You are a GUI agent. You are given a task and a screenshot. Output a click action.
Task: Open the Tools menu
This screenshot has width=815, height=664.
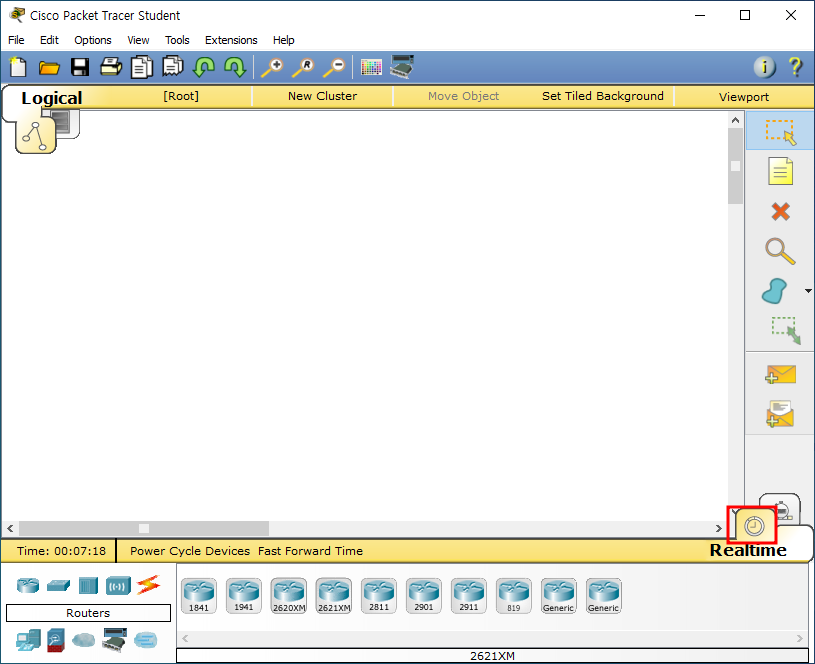click(177, 40)
